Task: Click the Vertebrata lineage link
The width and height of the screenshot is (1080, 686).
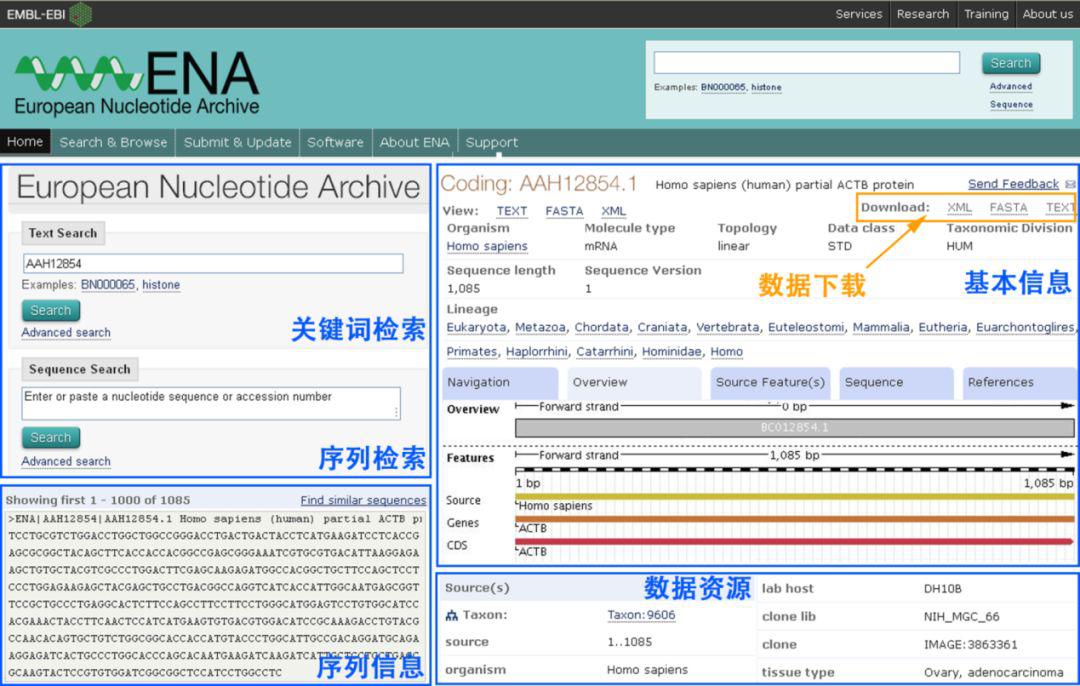Action: click(727, 328)
